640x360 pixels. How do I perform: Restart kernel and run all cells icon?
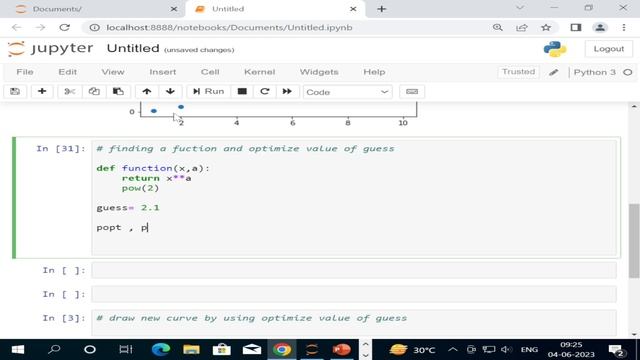[287, 91]
